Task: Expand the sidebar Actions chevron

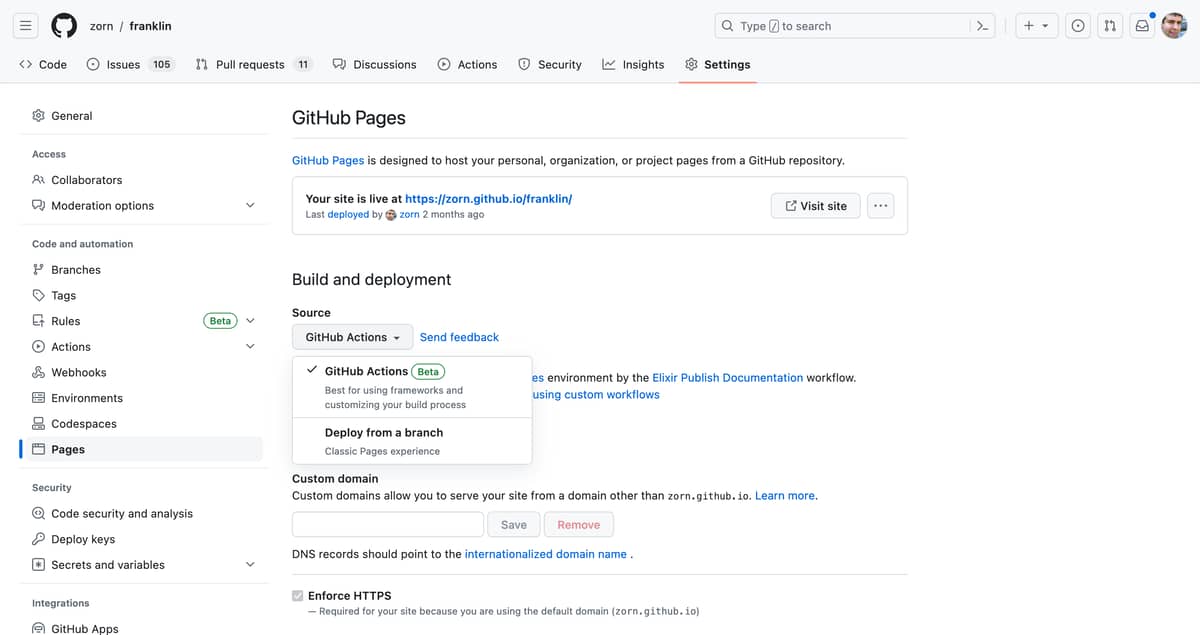Action: coord(250,347)
